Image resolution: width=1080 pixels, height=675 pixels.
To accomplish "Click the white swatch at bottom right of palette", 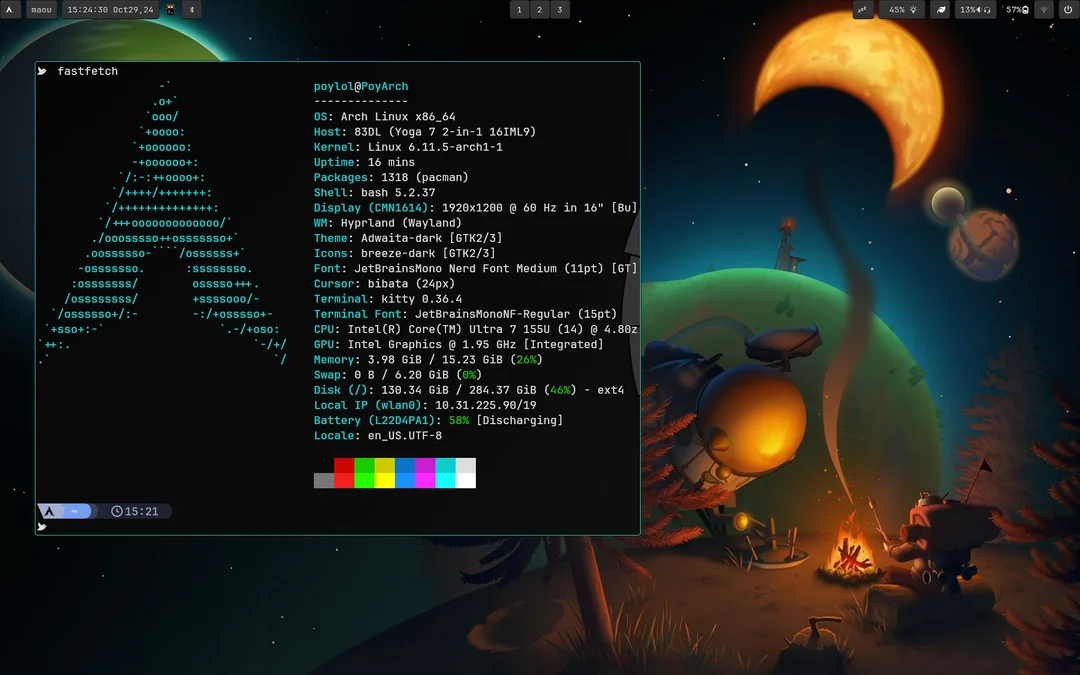I will 466,480.
